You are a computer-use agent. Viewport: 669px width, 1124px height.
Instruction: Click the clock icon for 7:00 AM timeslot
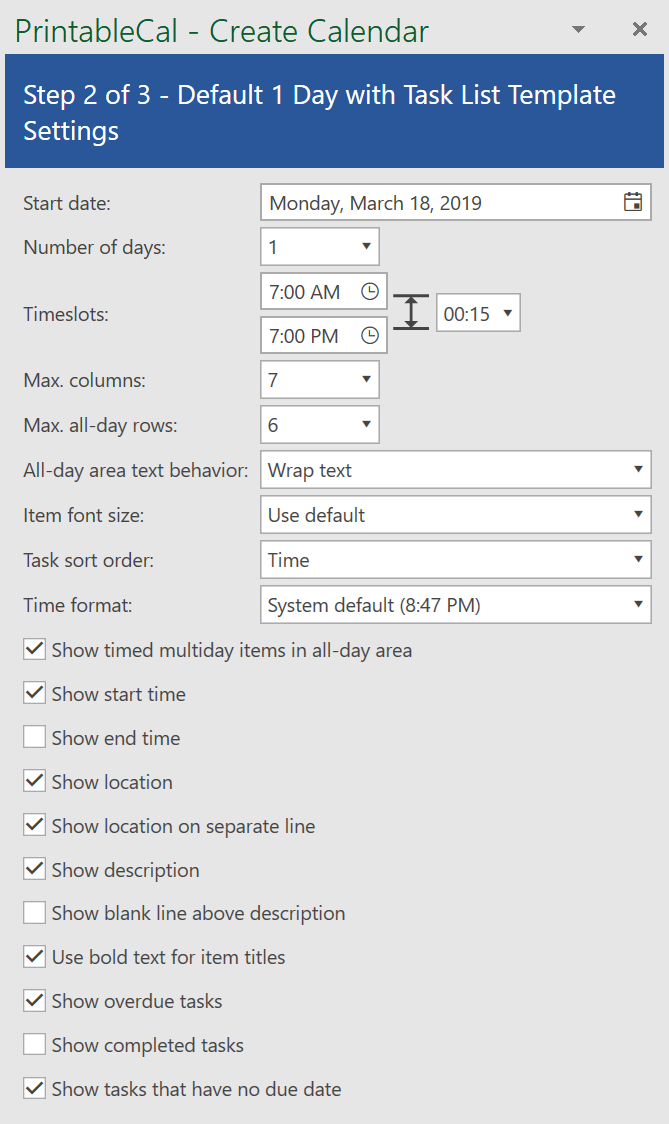click(369, 291)
